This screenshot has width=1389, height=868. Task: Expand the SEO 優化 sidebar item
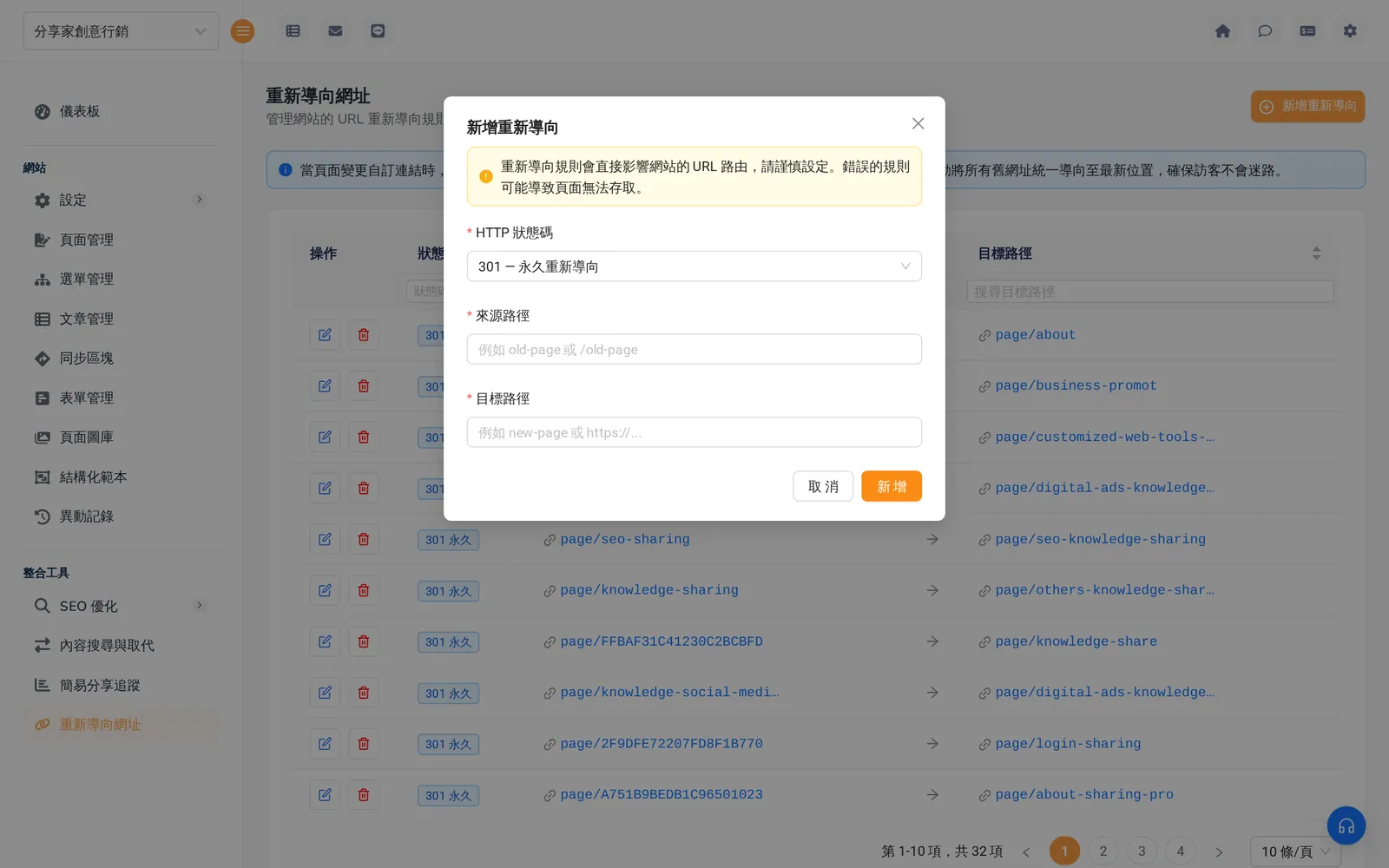(121, 606)
